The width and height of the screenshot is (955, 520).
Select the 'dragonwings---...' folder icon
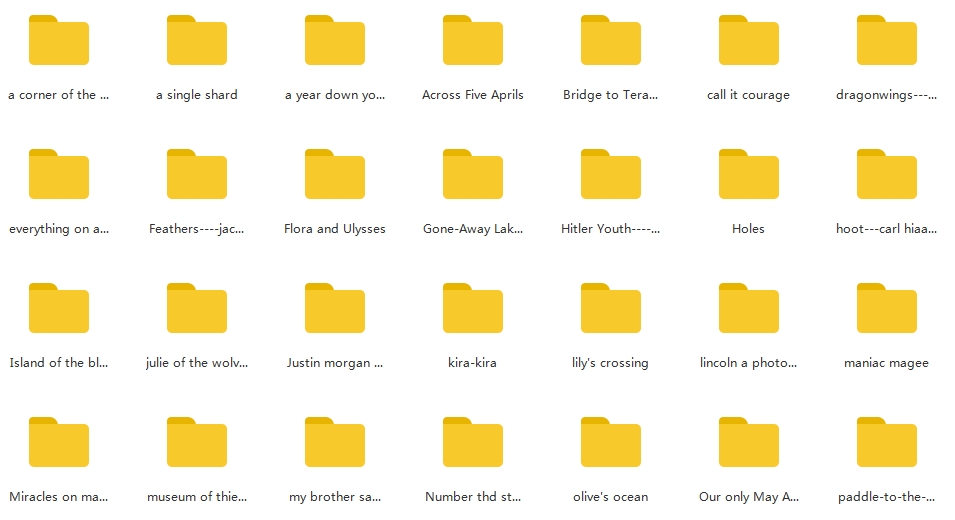(887, 40)
